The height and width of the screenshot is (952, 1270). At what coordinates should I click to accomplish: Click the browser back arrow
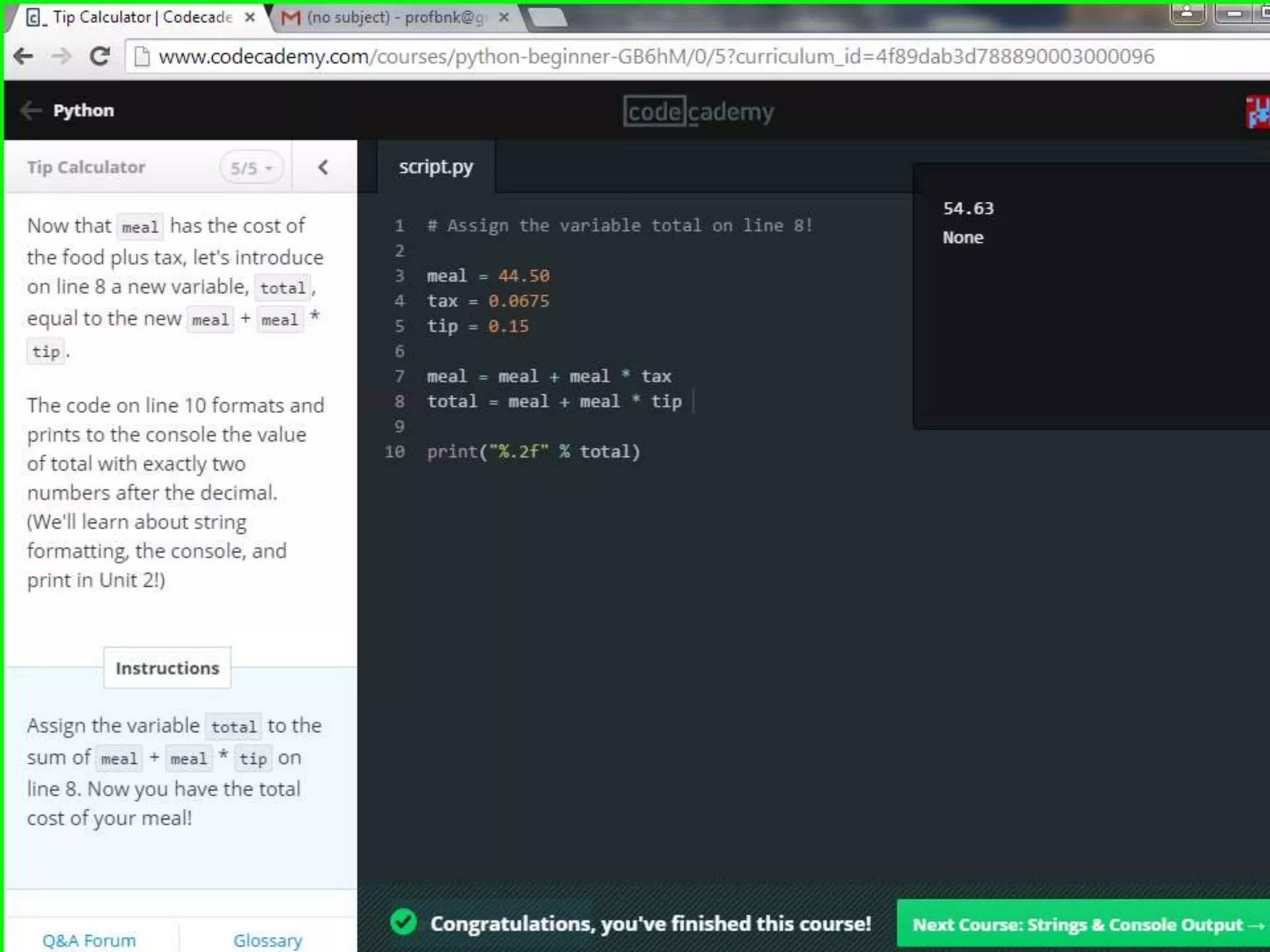[24, 57]
